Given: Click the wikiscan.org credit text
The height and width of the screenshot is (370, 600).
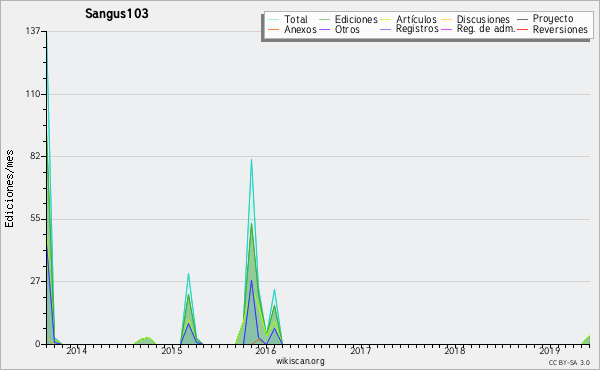Looking at the screenshot, I should click(x=300, y=361).
